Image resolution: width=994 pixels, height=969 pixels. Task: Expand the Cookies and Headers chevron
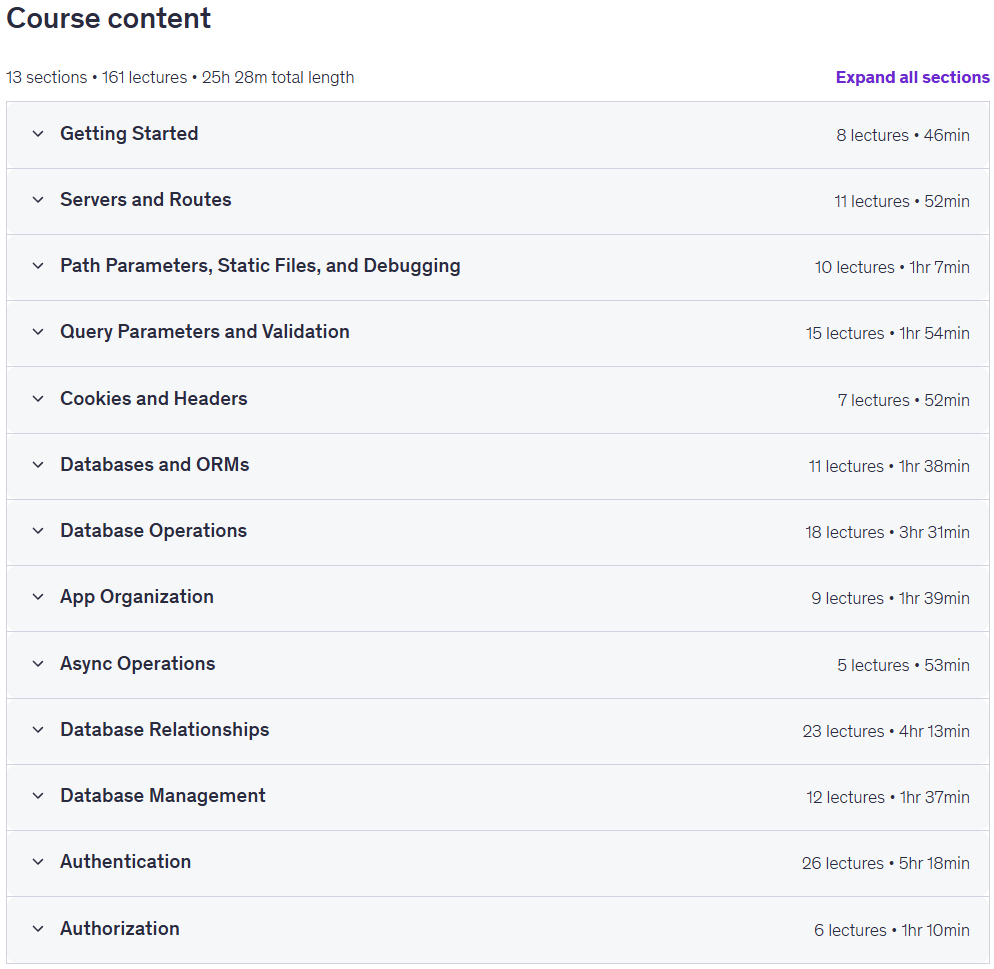point(38,399)
